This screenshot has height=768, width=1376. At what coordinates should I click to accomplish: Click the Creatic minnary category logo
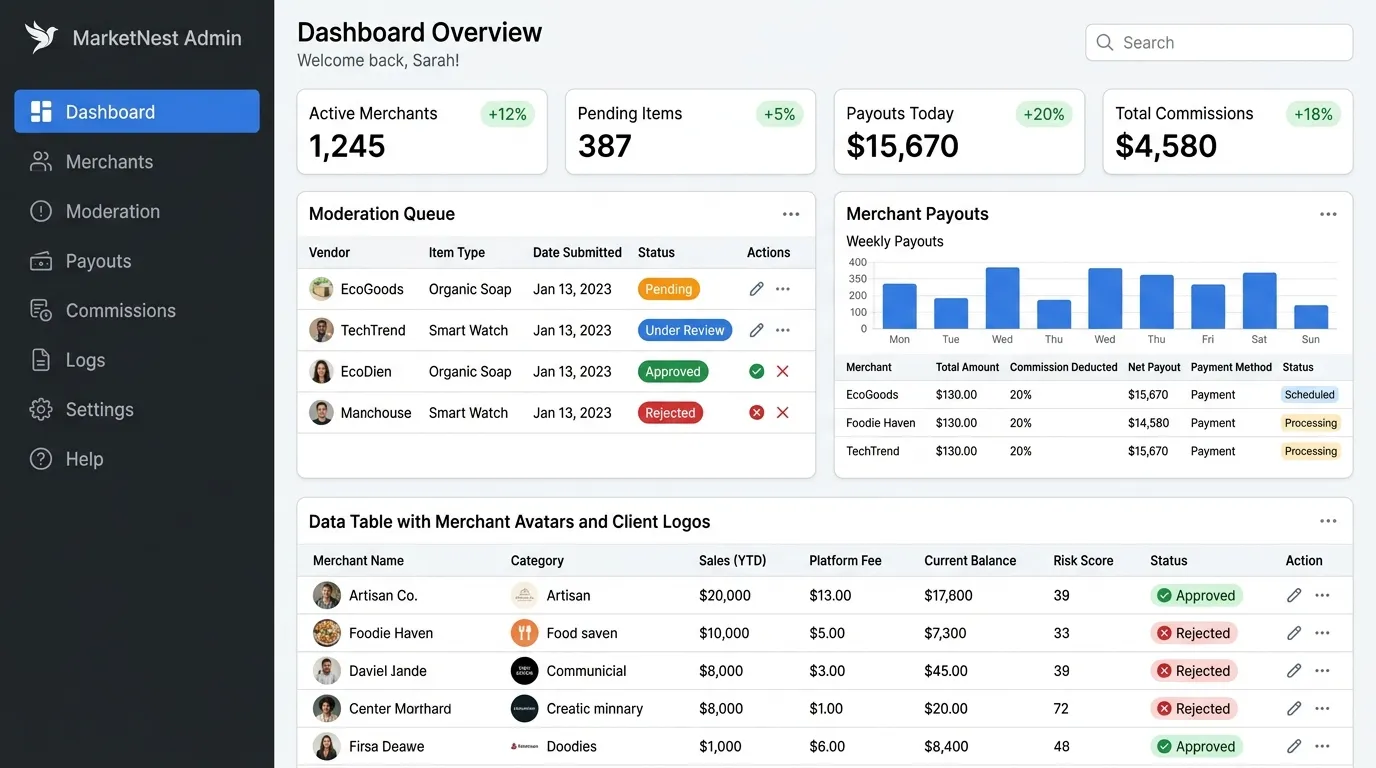[525, 708]
